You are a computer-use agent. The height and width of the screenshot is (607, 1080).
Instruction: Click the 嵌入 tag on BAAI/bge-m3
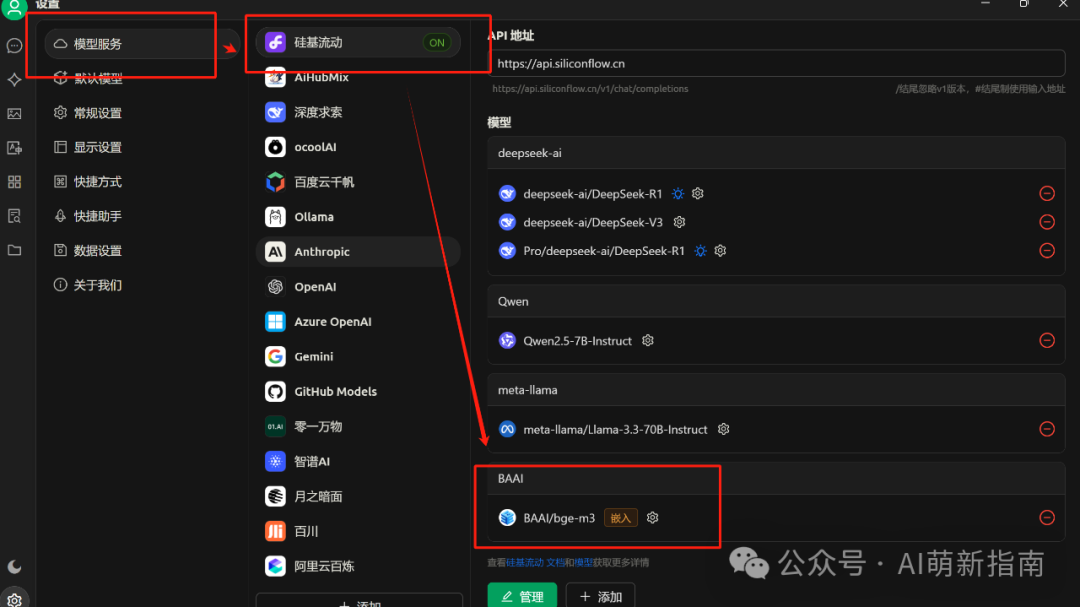621,517
